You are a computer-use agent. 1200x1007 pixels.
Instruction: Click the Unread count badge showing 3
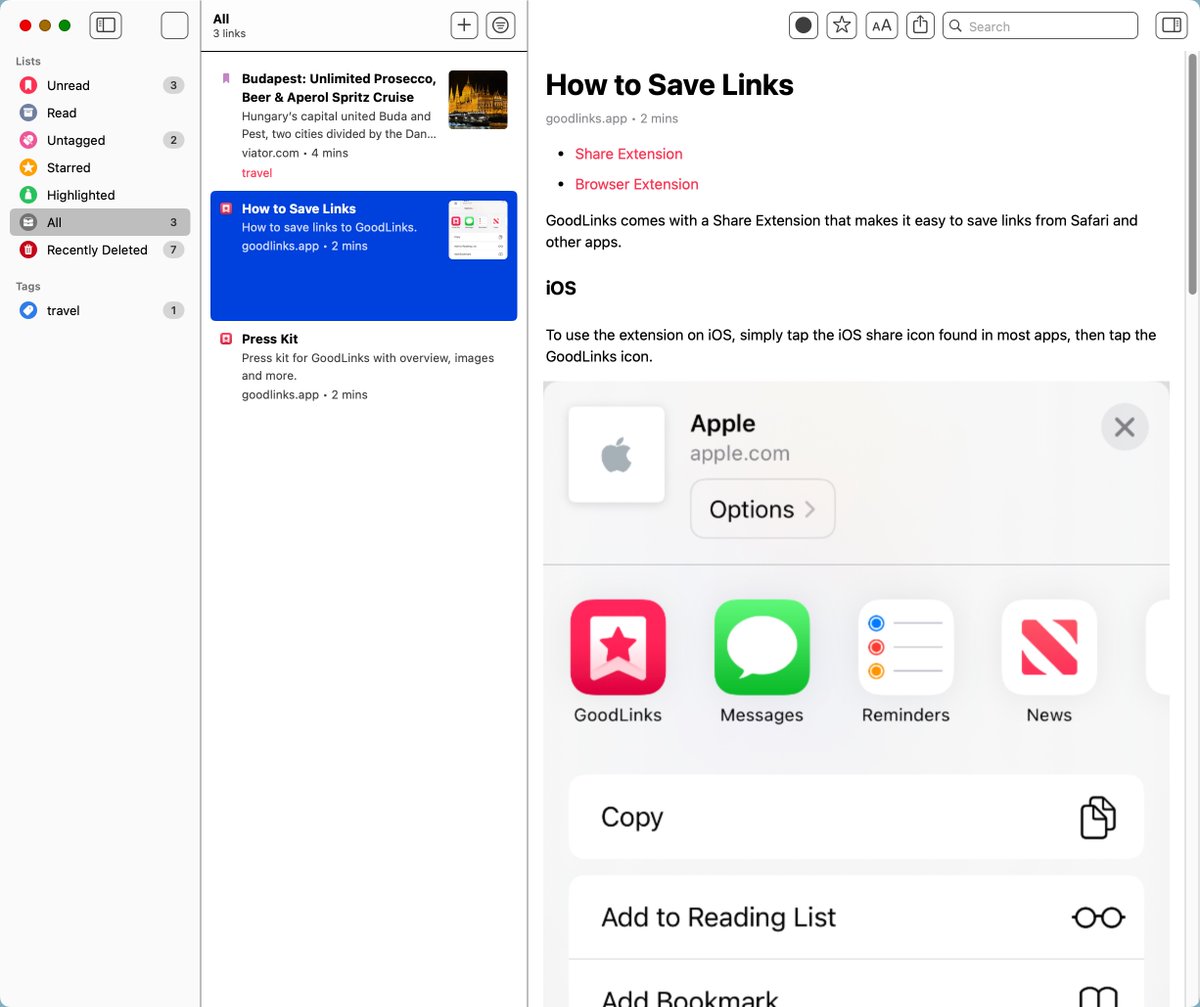(173, 85)
